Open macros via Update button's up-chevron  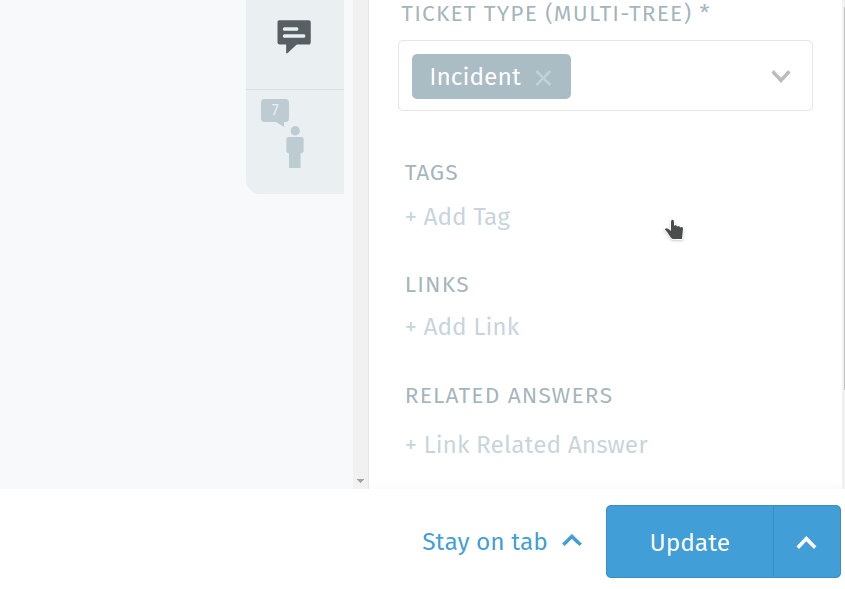tap(807, 542)
